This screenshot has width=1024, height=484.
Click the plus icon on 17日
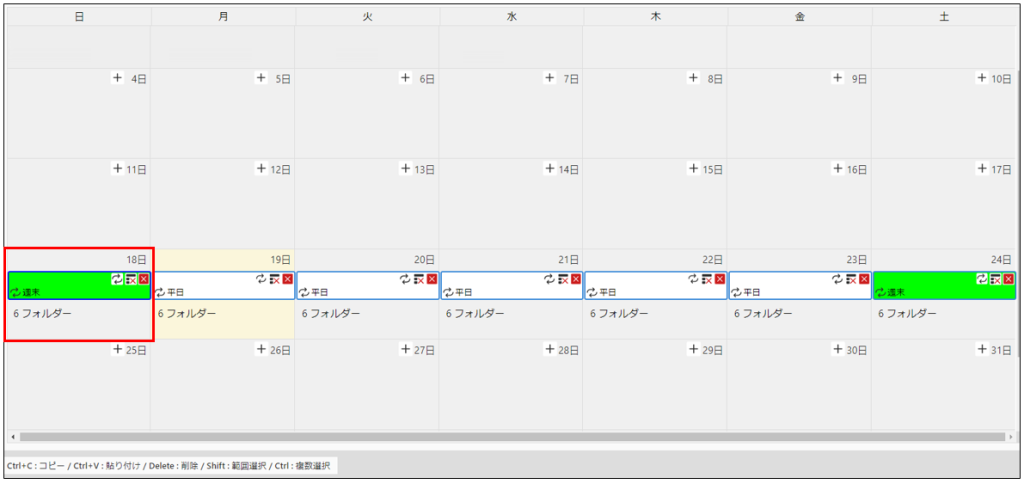tap(982, 169)
